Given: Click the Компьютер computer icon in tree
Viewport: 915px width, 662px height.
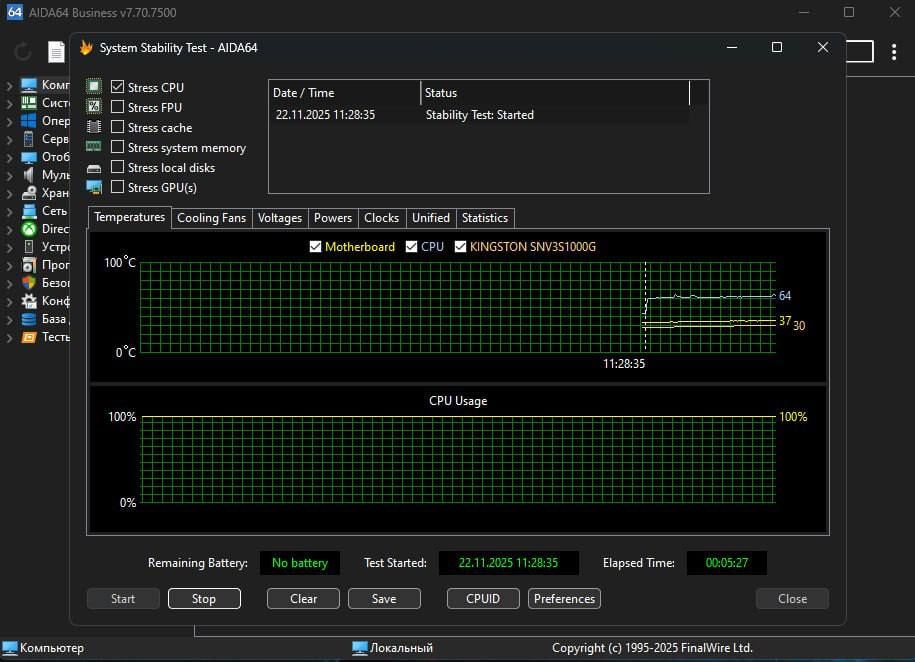Looking at the screenshot, I should pyautogui.click(x=29, y=85).
